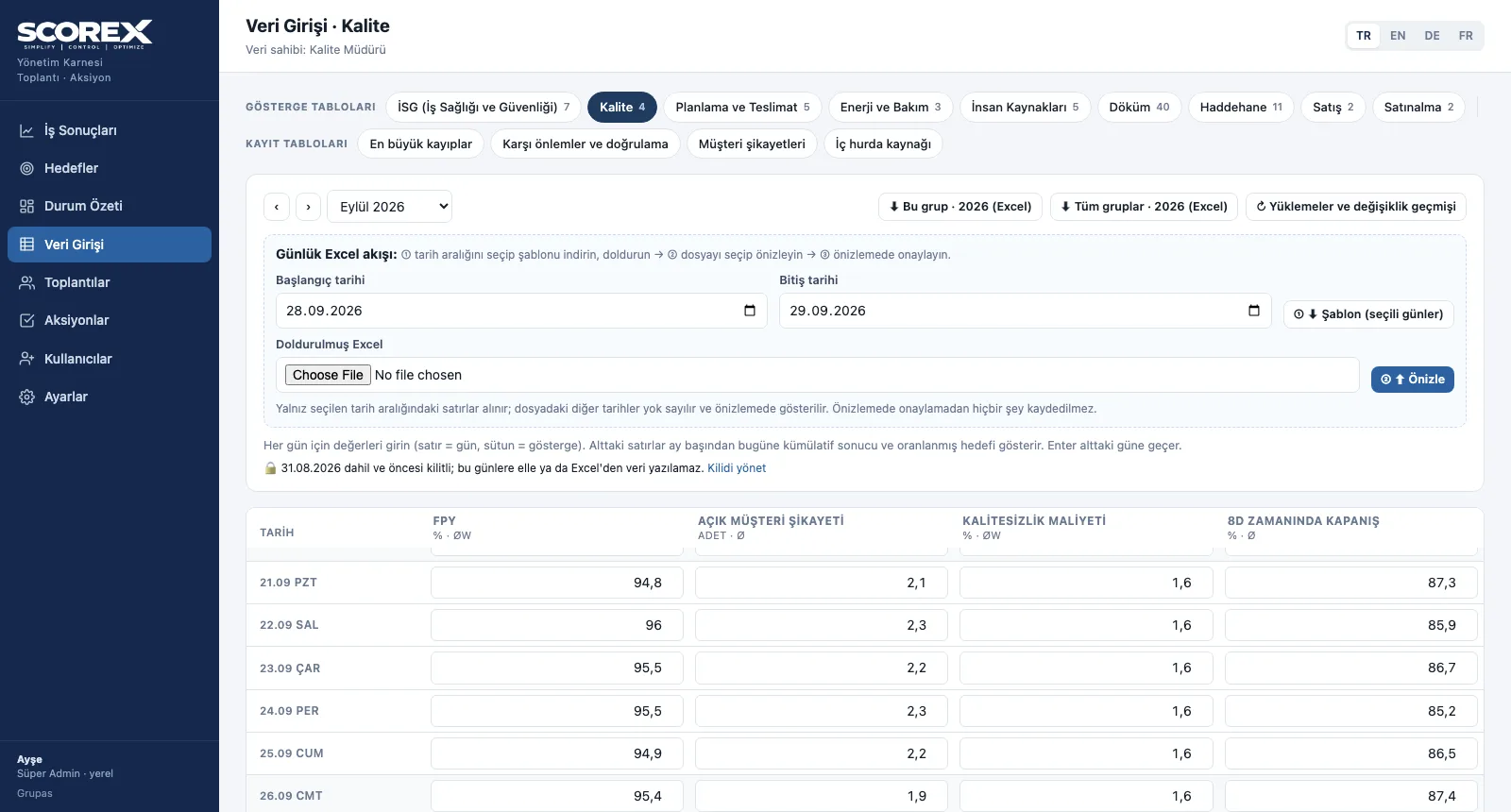1511x812 pixels.
Task: Open the İSG (İş Sağlığı ve Güvenliği) tab
Action: pos(484,107)
